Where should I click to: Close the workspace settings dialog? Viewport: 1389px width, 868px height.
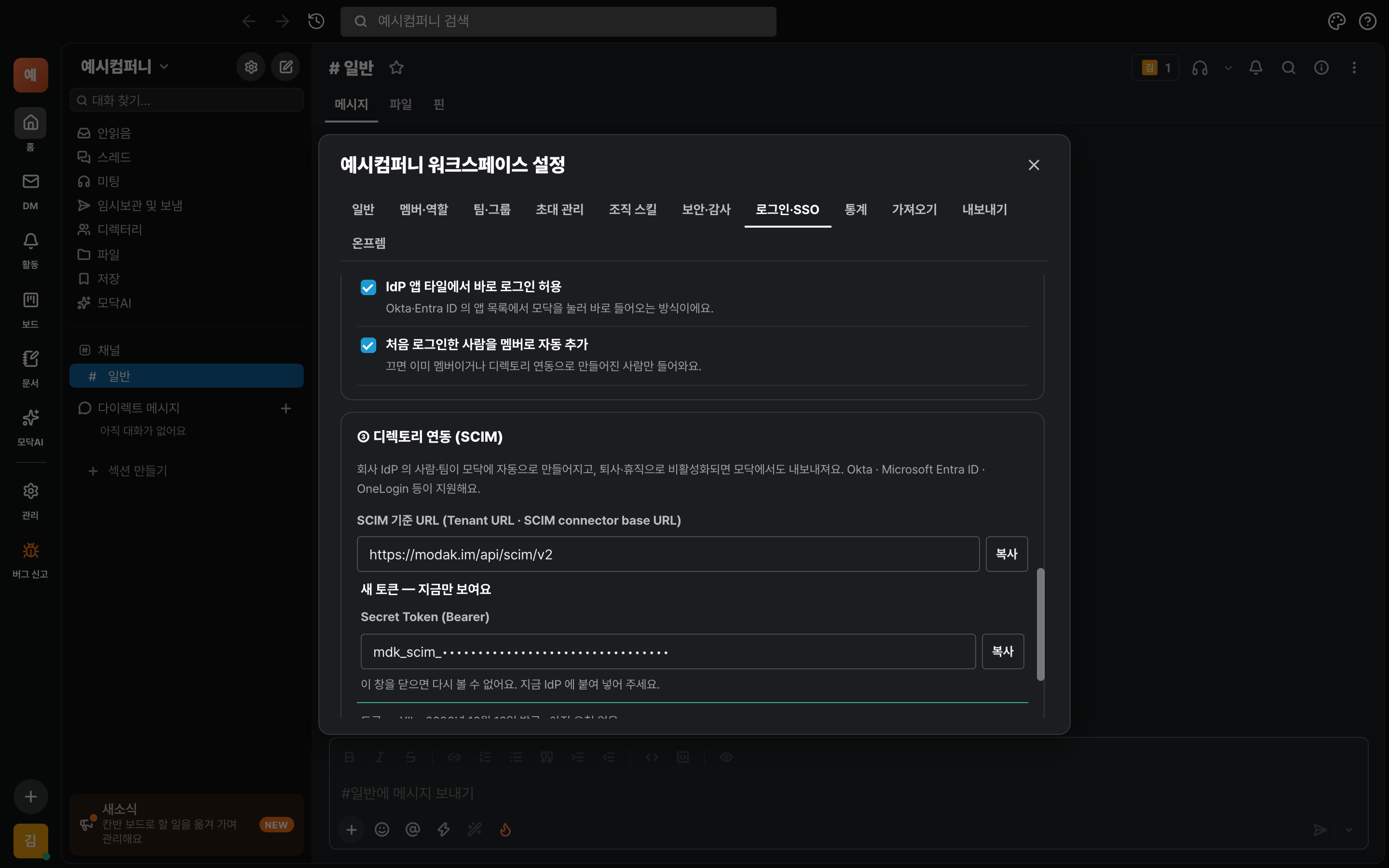(x=1034, y=165)
